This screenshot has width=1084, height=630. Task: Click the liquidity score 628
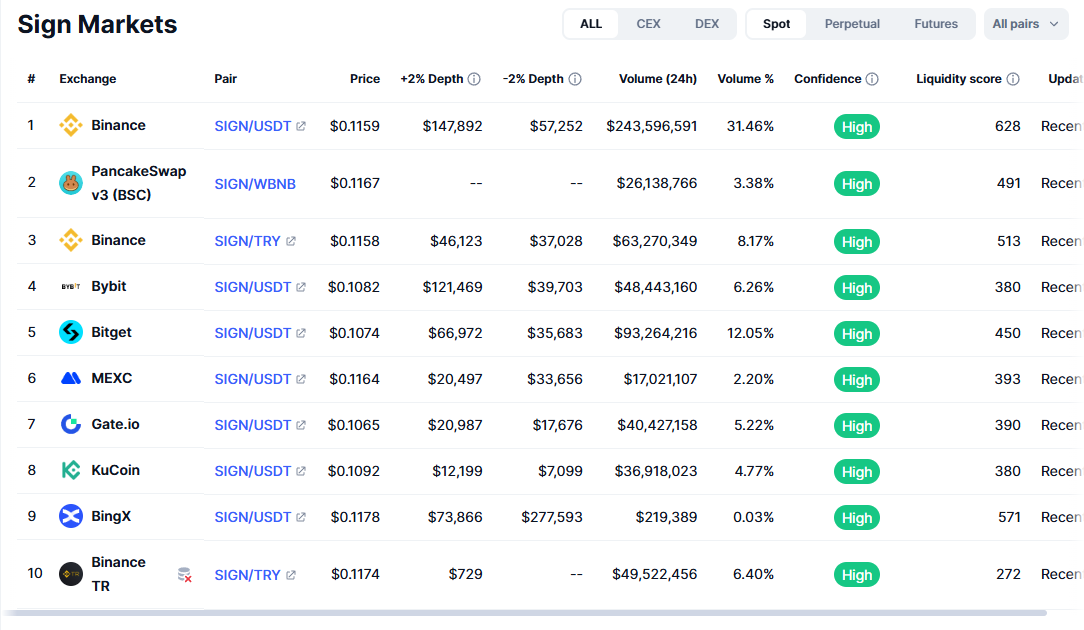1007,126
